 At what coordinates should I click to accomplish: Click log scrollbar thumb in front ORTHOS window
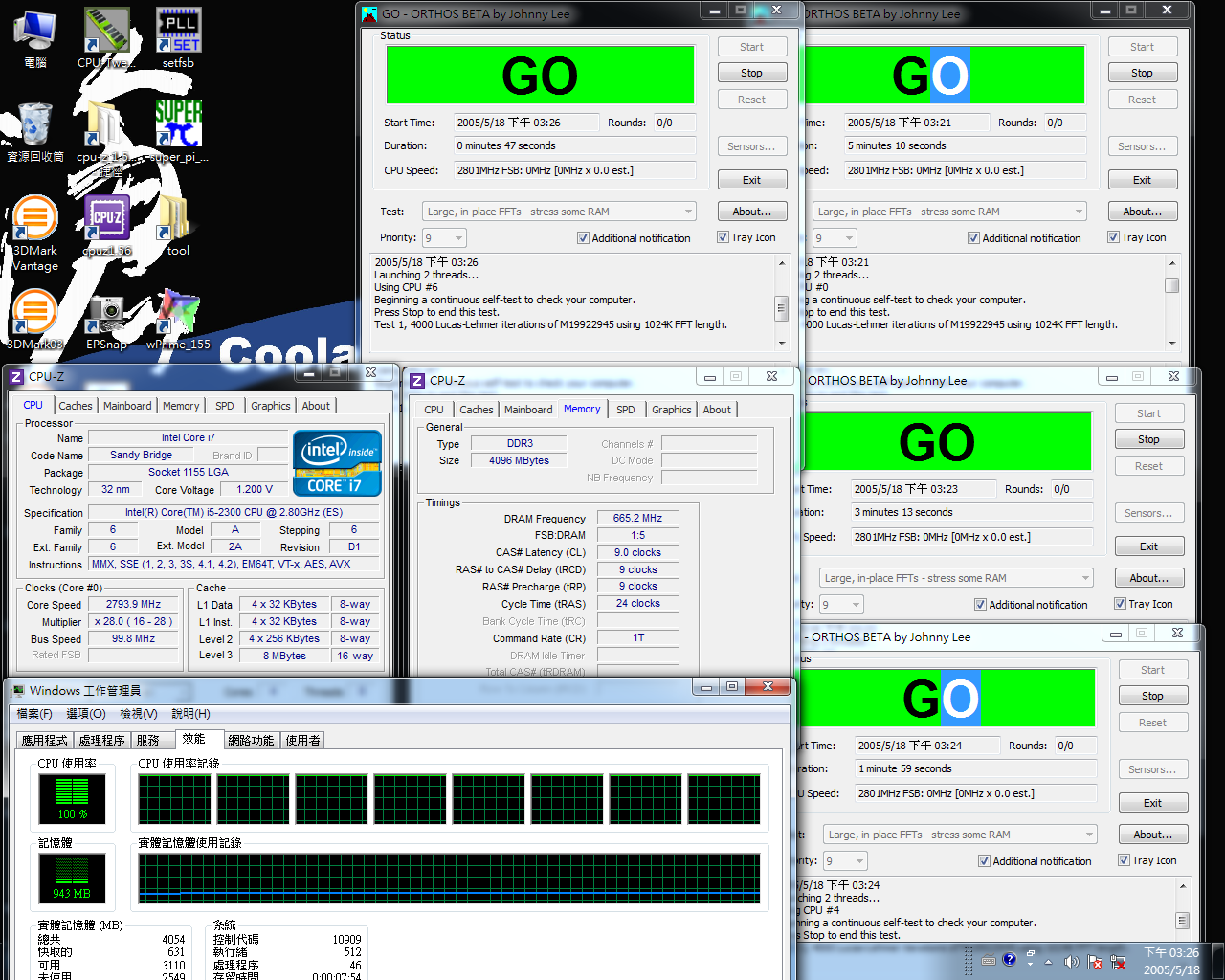781,308
